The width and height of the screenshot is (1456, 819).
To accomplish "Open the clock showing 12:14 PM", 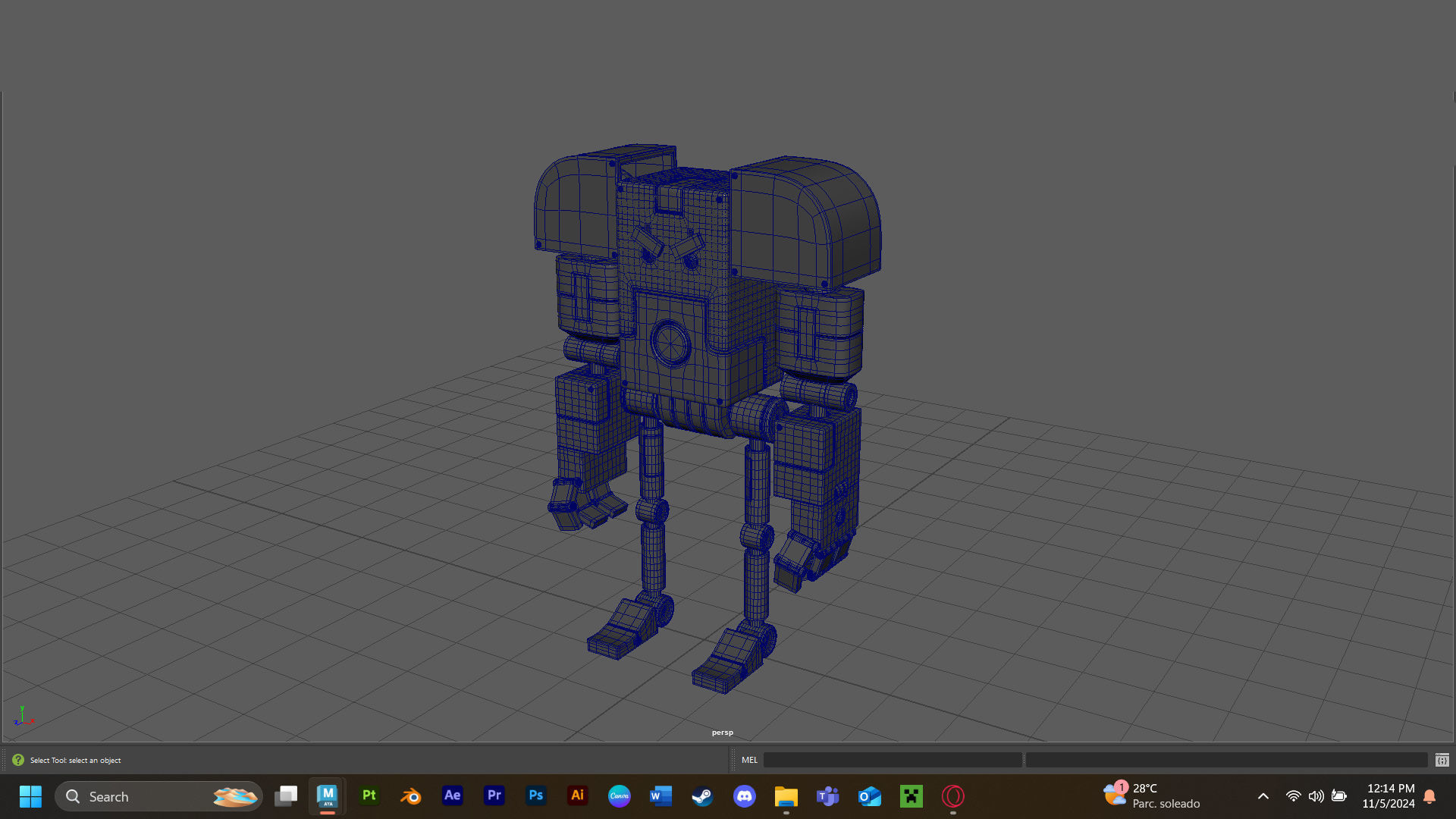I will coord(1389,796).
